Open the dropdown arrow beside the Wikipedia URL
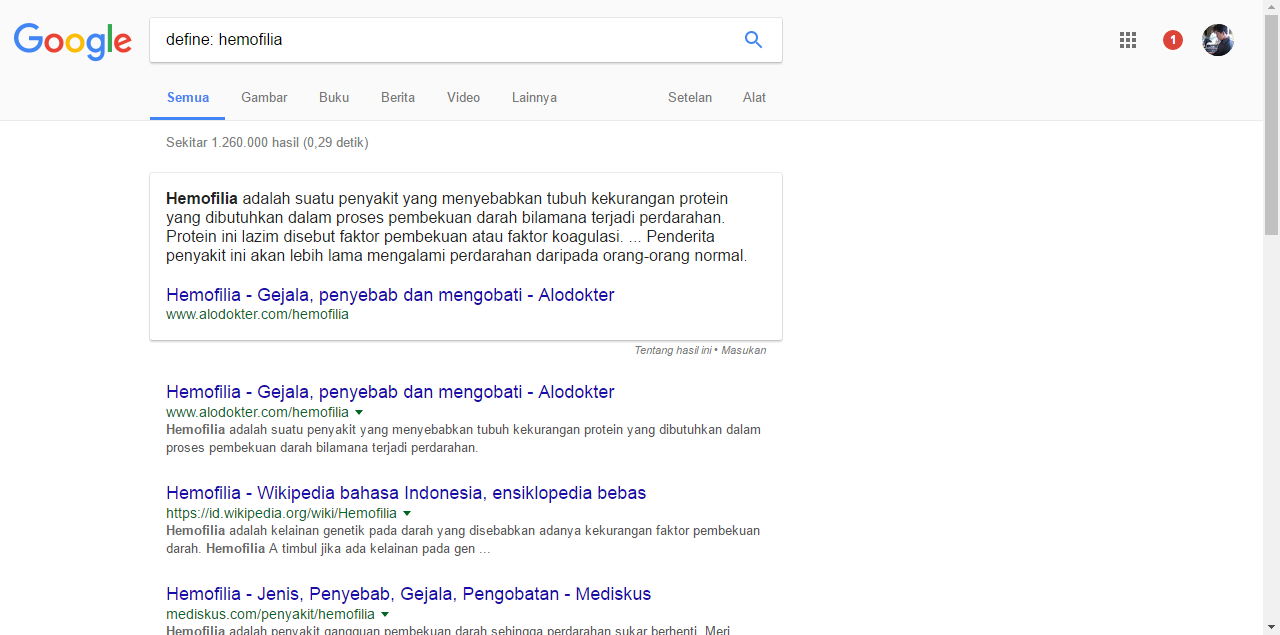The image size is (1280, 635). tap(407, 513)
